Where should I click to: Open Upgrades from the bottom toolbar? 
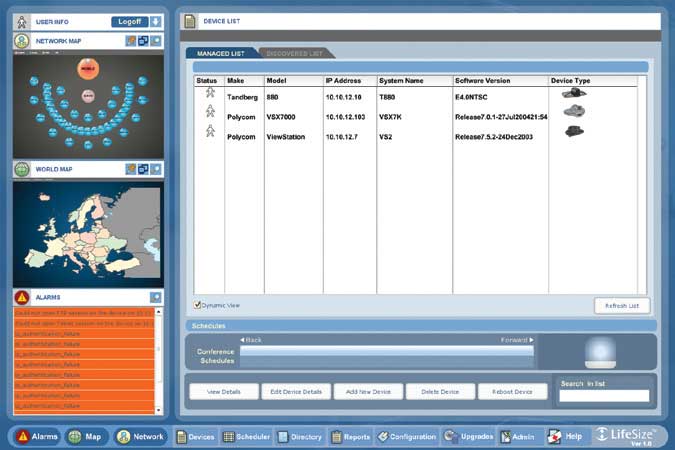[469, 437]
